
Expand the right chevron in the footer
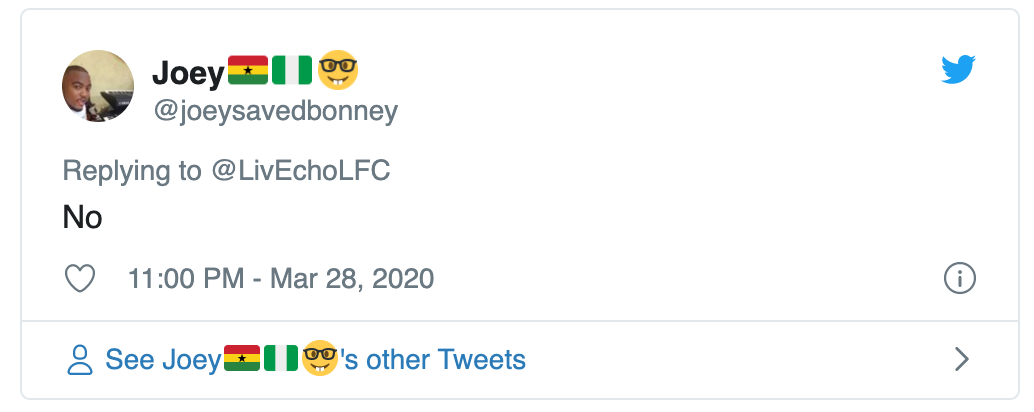point(961,358)
